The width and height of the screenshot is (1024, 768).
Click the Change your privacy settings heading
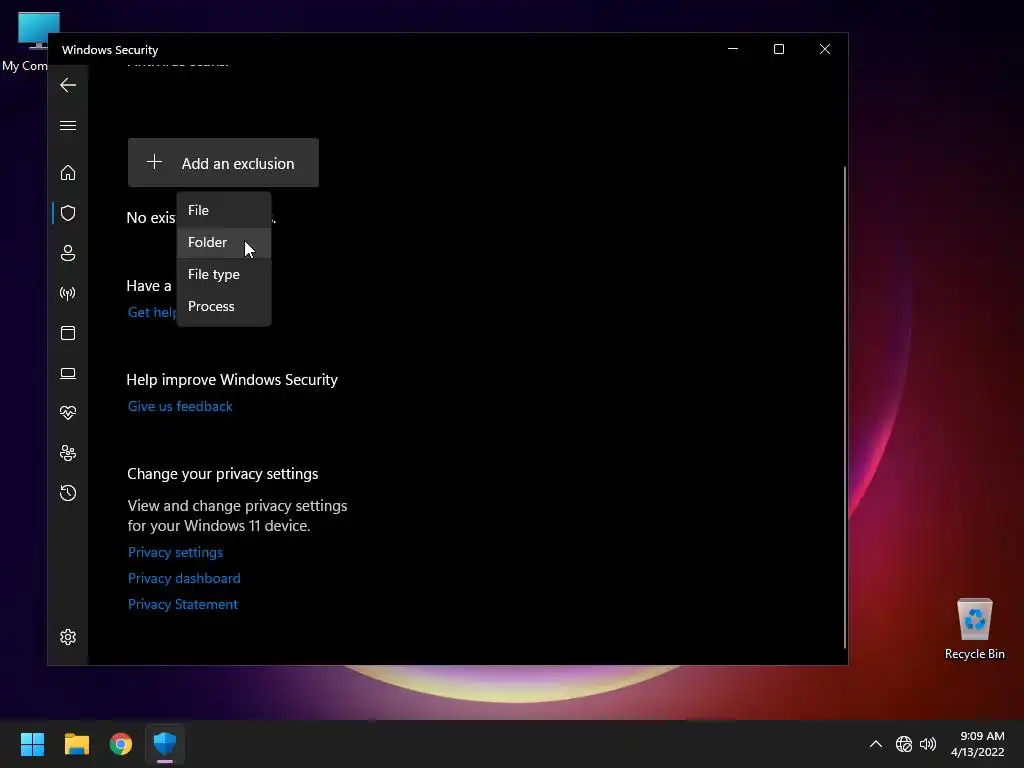click(x=223, y=474)
